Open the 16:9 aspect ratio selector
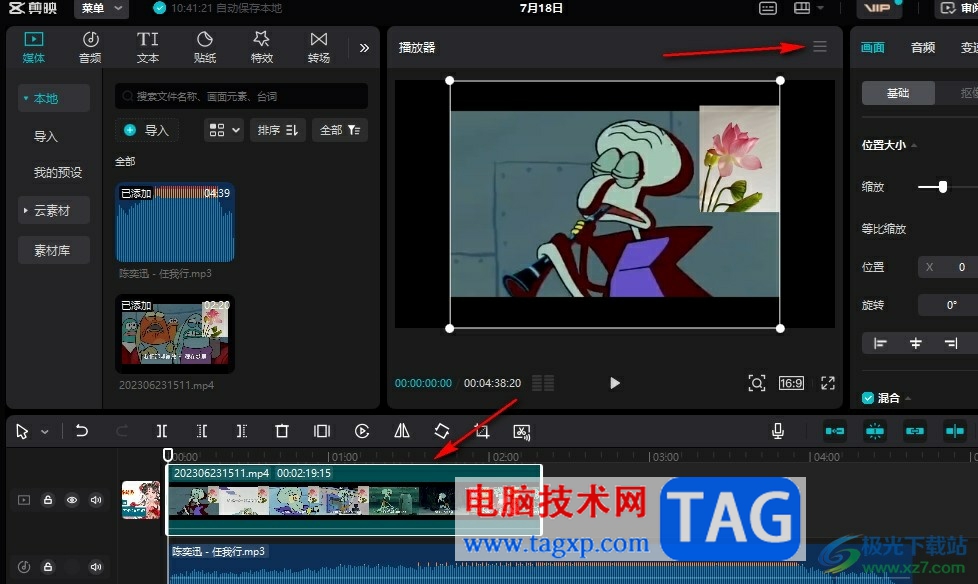978x584 pixels. pyautogui.click(x=791, y=383)
